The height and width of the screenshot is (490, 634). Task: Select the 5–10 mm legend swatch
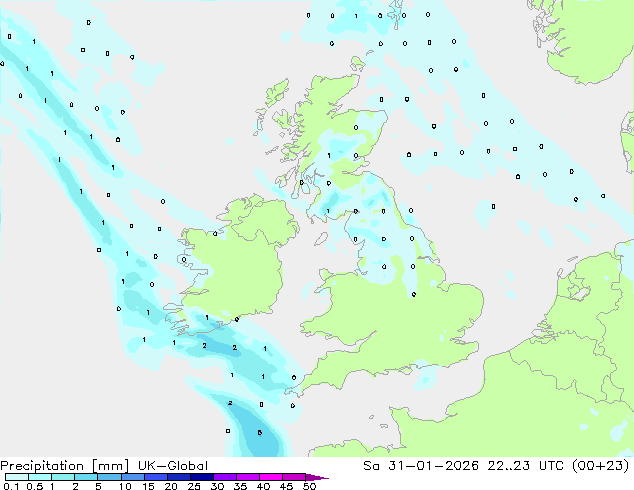click(109, 477)
